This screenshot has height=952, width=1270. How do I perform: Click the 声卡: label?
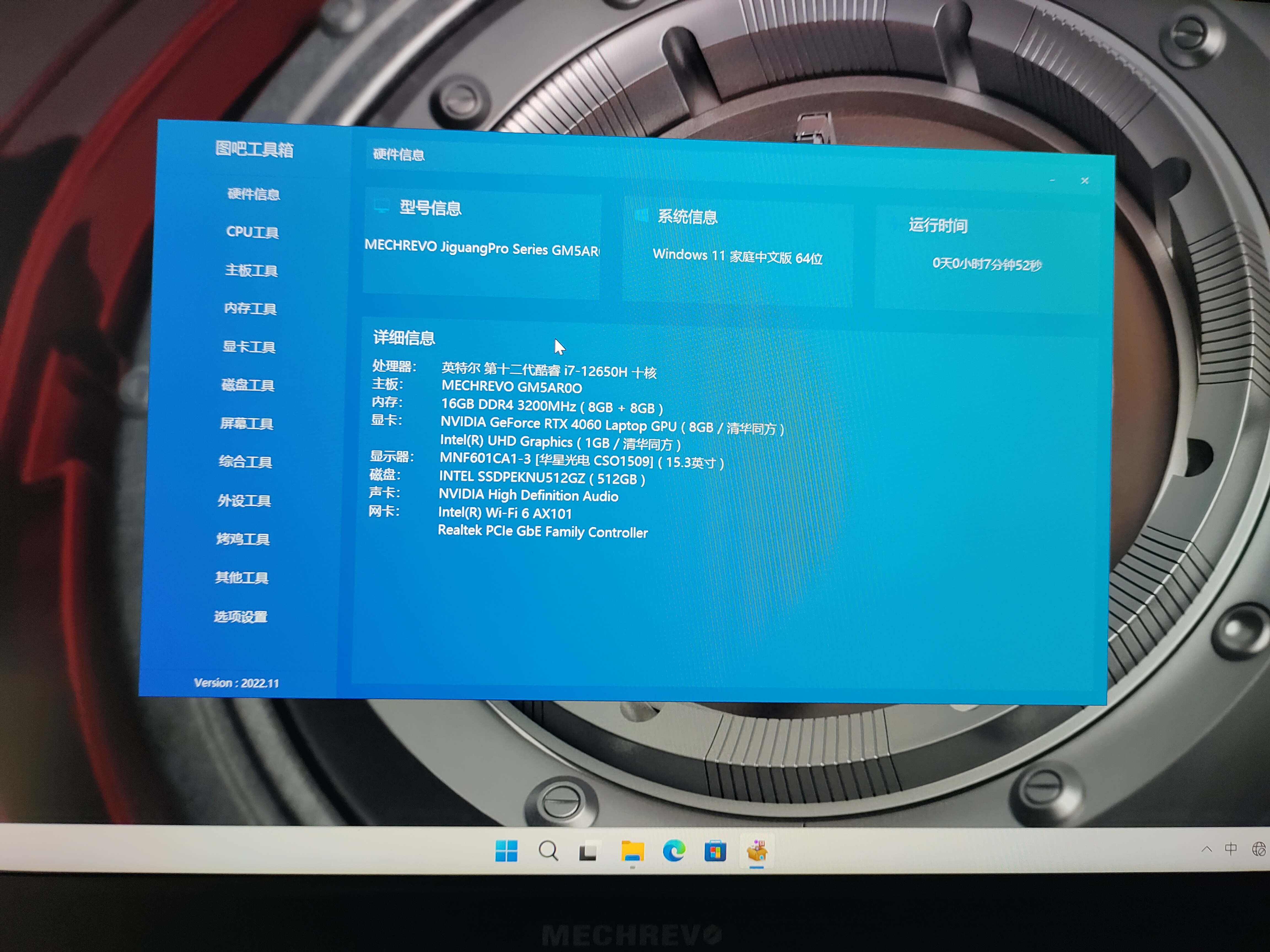pos(385,493)
